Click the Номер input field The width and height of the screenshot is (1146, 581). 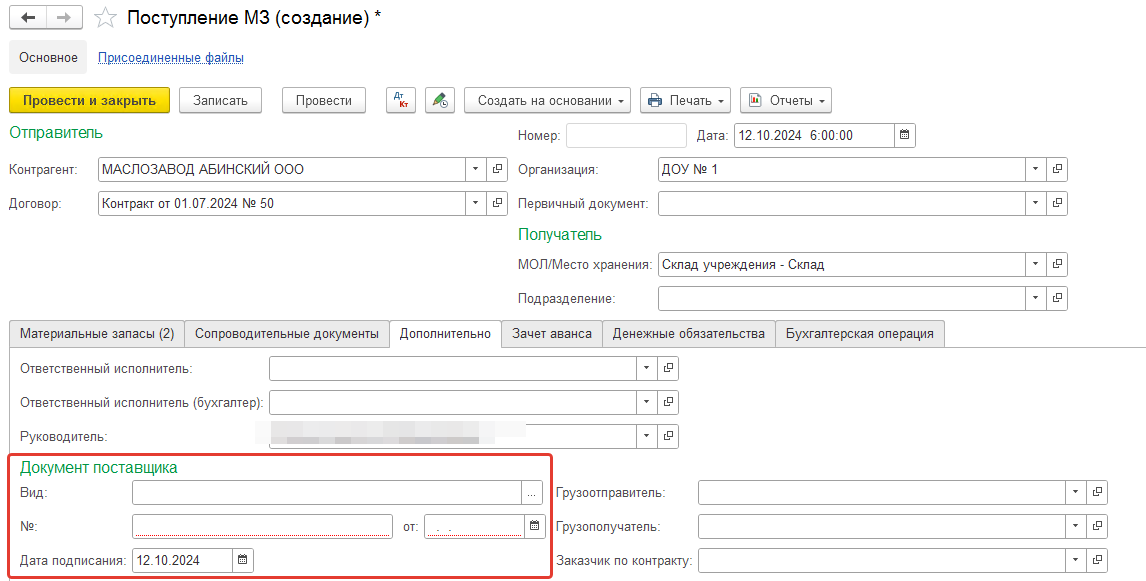pos(626,136)
